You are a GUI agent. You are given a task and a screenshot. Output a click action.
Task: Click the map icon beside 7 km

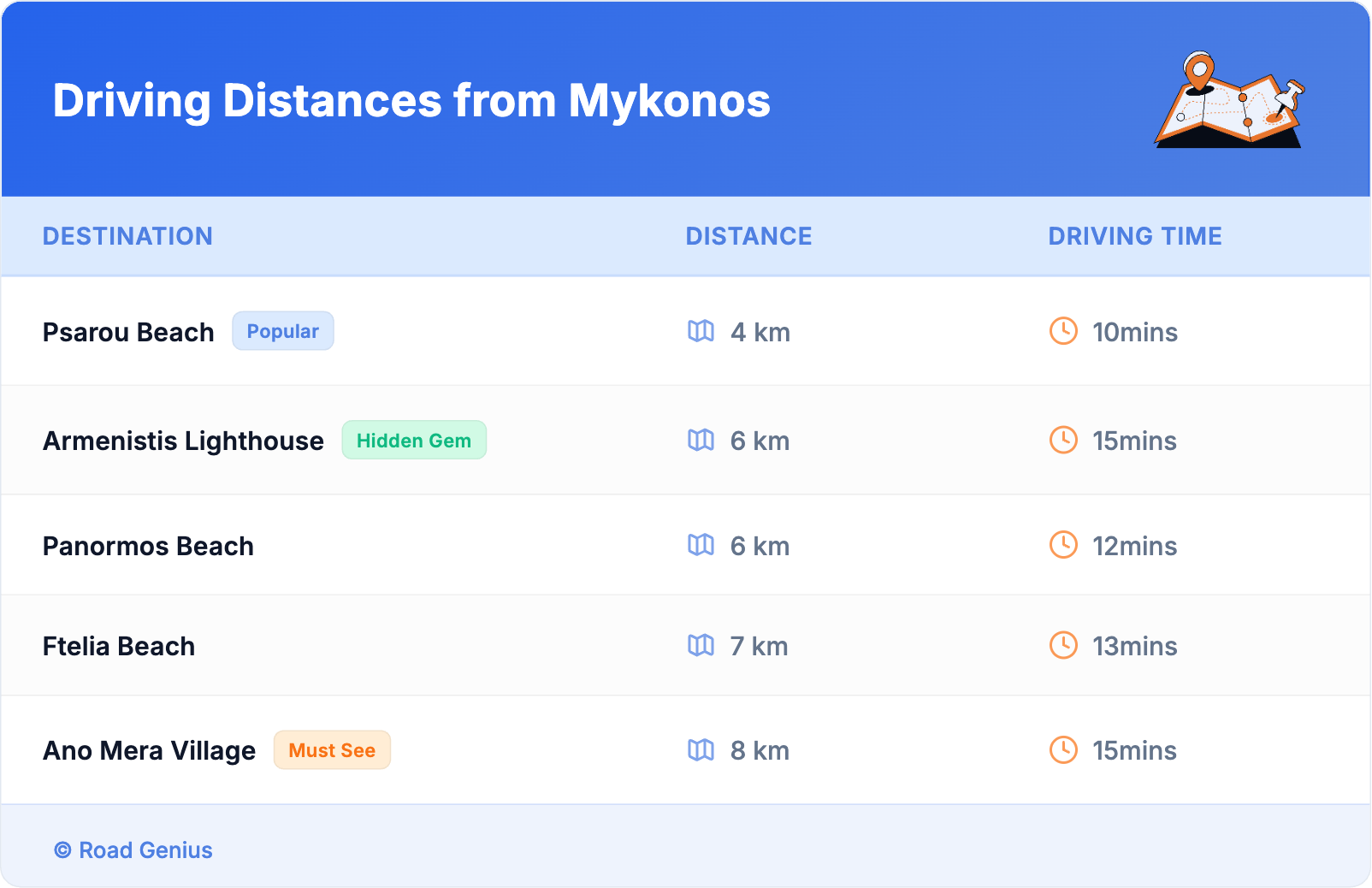(x=701, y=645)
